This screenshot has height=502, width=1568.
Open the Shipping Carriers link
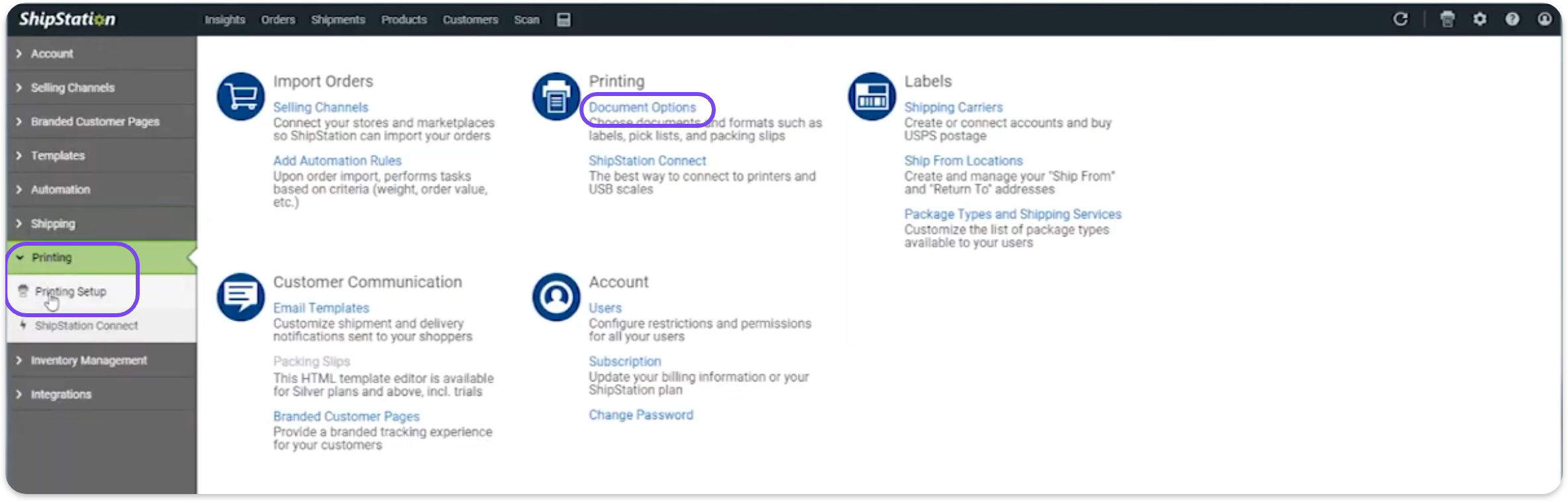[954, 107]
